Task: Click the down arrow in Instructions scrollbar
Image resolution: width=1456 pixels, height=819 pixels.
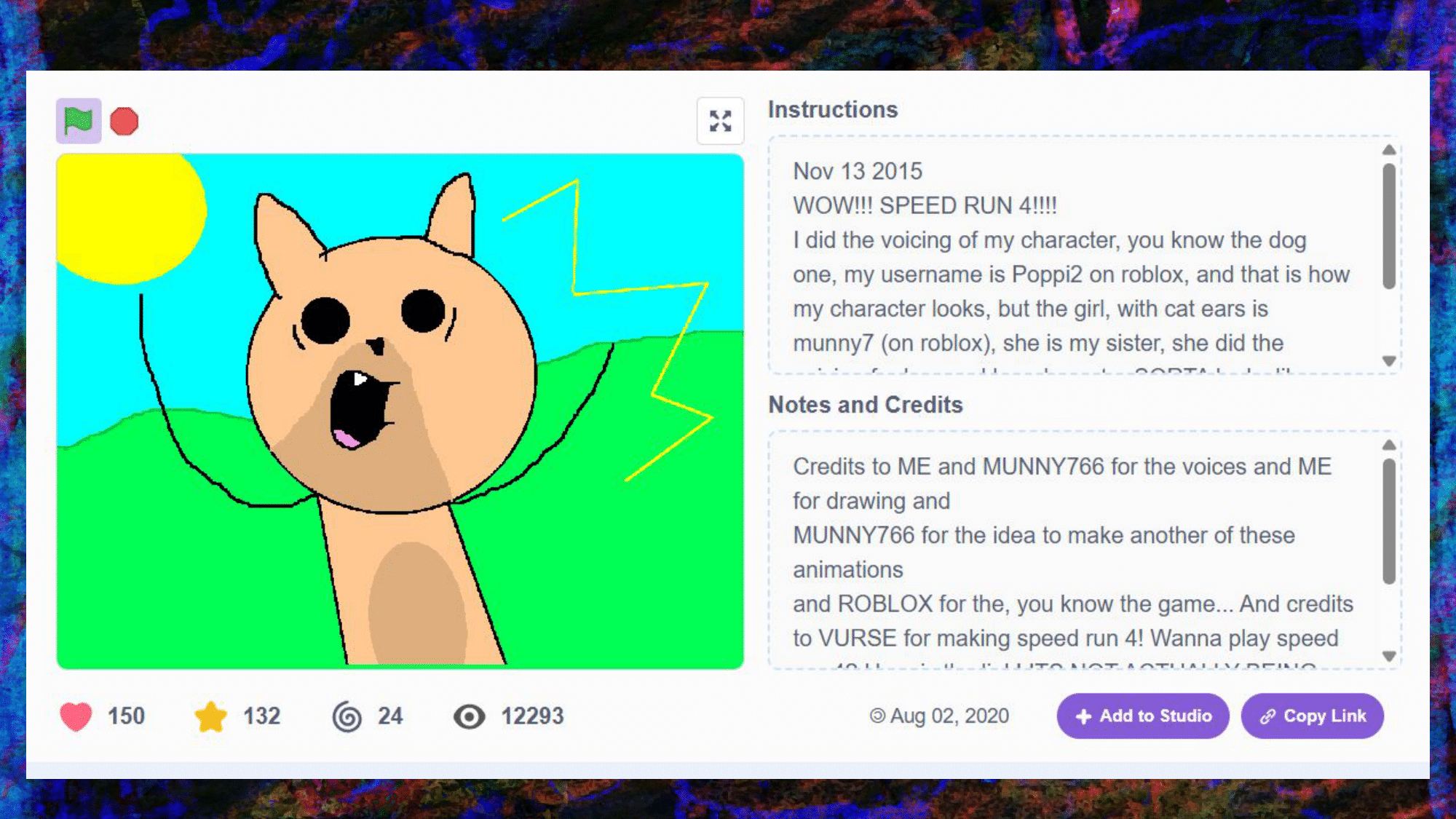Action: tap(1389, 361)
